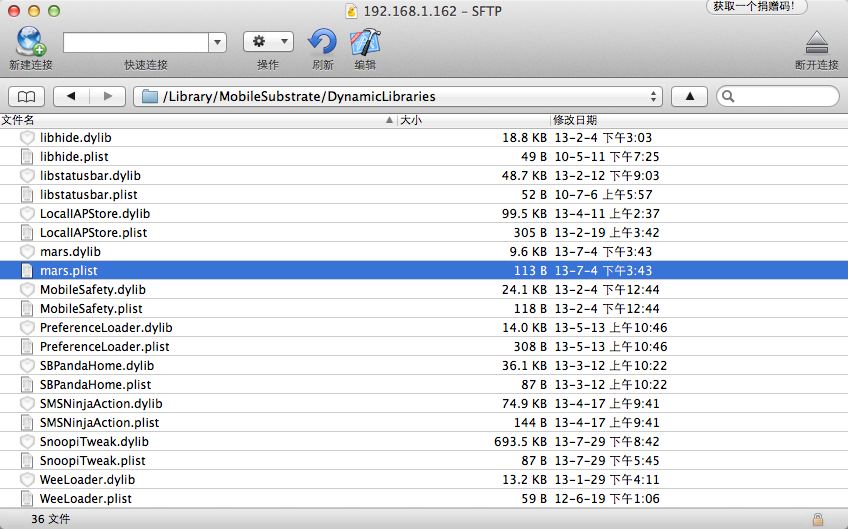Click the libhide.plist file icon
Screen dimensions: 848x529
(x=26, y=156)
